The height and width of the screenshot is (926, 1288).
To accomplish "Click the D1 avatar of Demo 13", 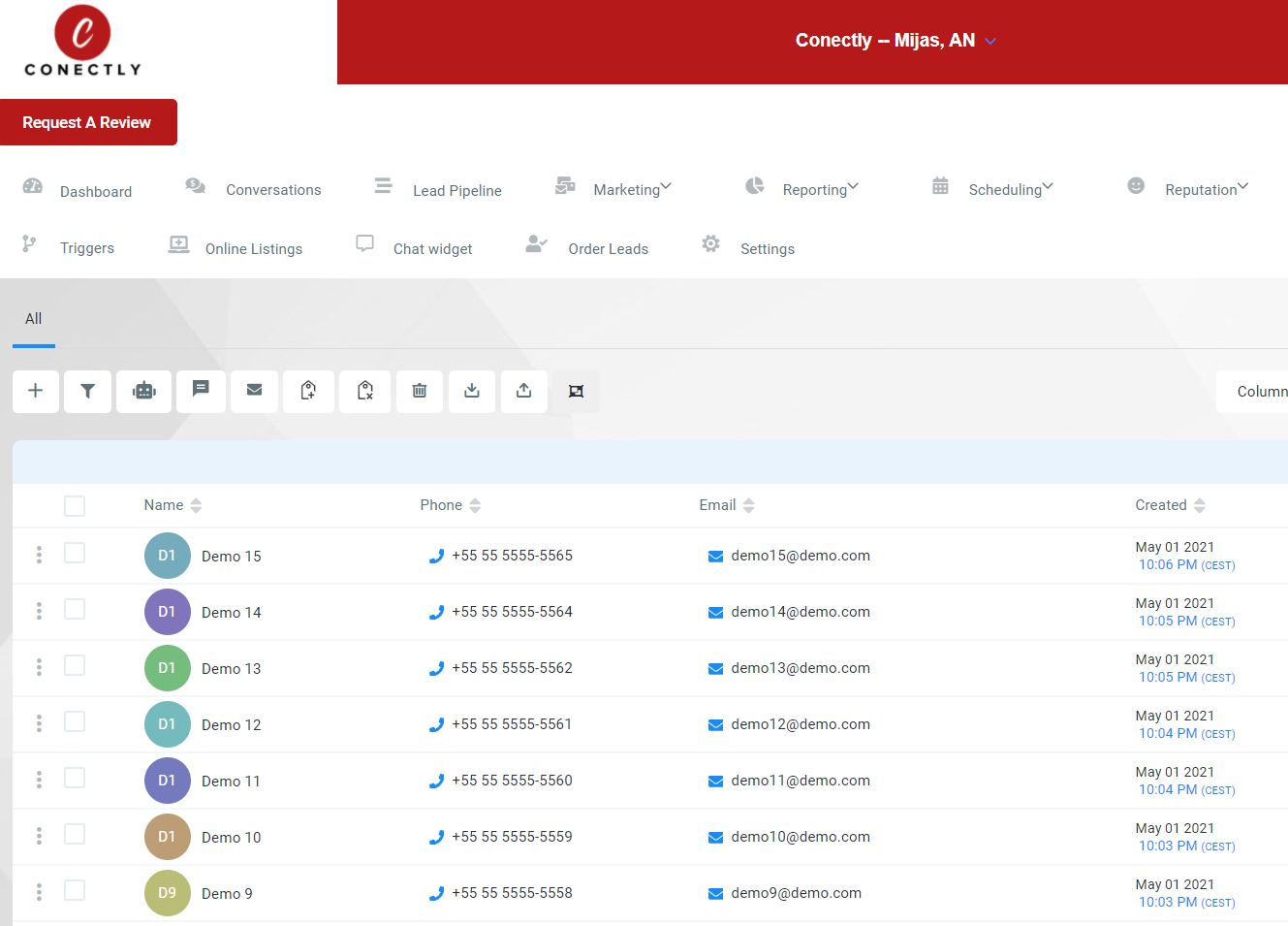I will point(168,668).
